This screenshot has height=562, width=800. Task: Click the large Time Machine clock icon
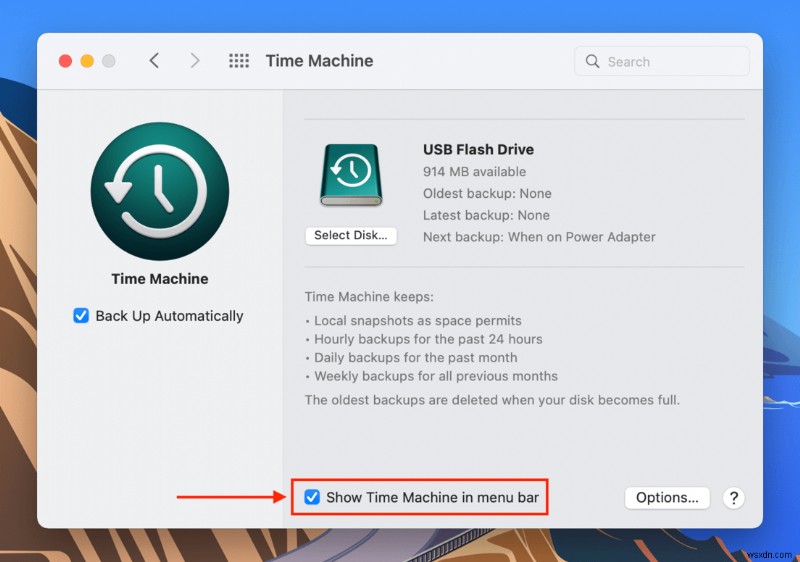click(x=160, y=191)
